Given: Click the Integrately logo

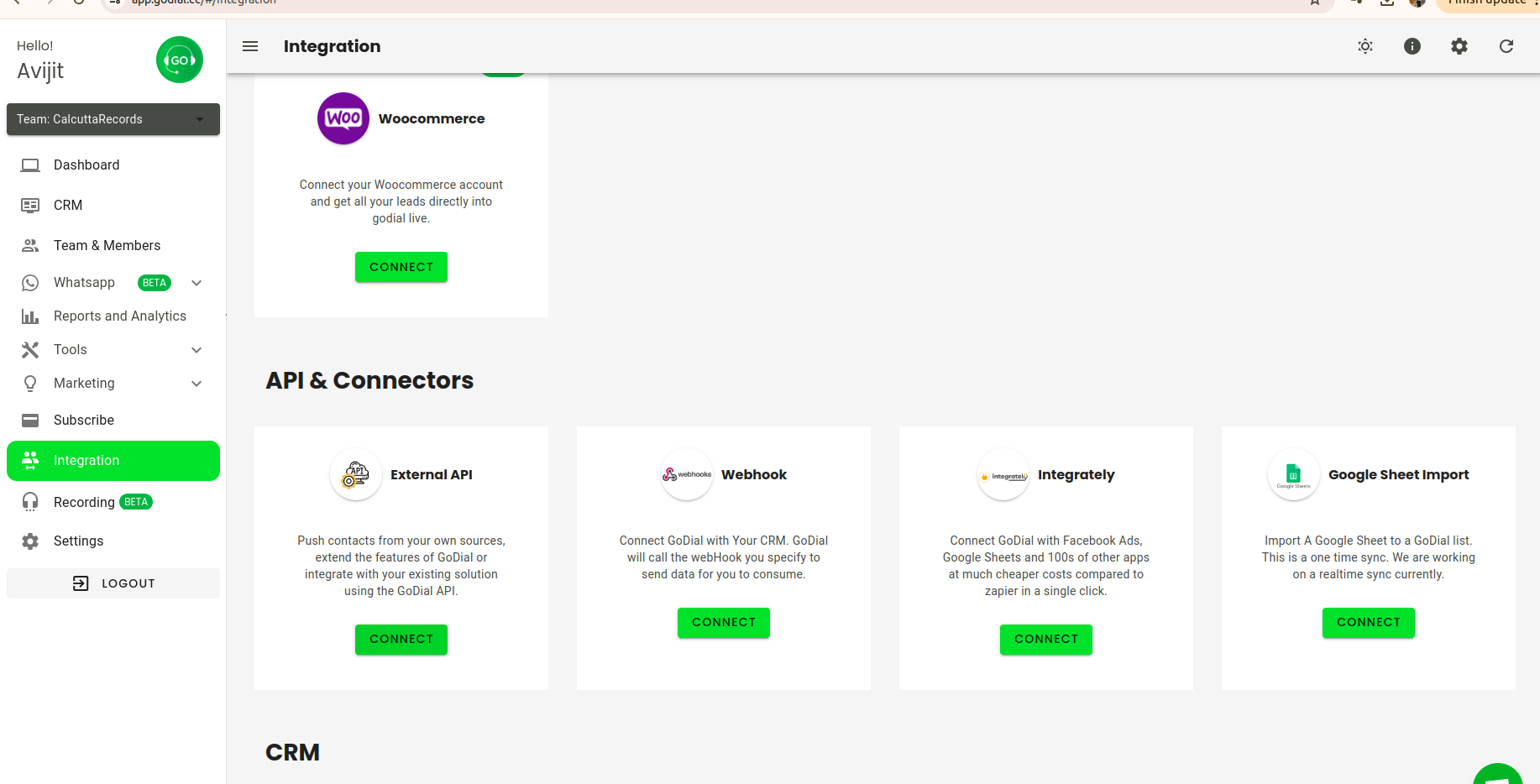Looking at the screenshot, I should pos(1003,474).
